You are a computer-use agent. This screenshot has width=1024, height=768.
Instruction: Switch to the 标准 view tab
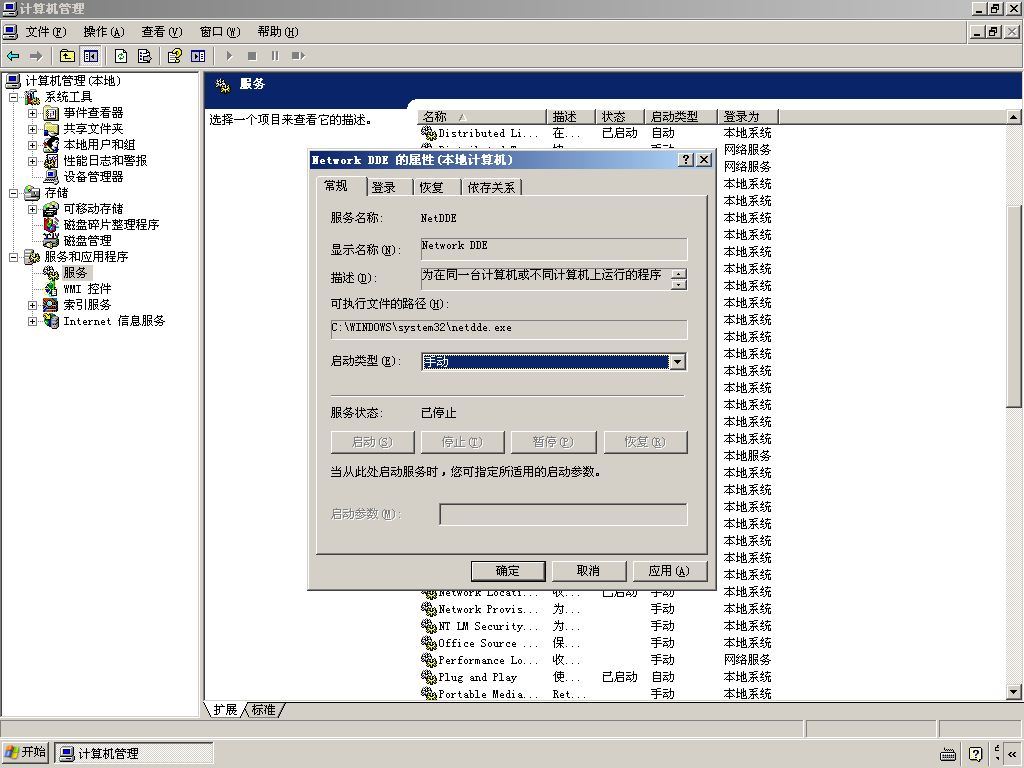pyautogui.click(x=264, y=710)
